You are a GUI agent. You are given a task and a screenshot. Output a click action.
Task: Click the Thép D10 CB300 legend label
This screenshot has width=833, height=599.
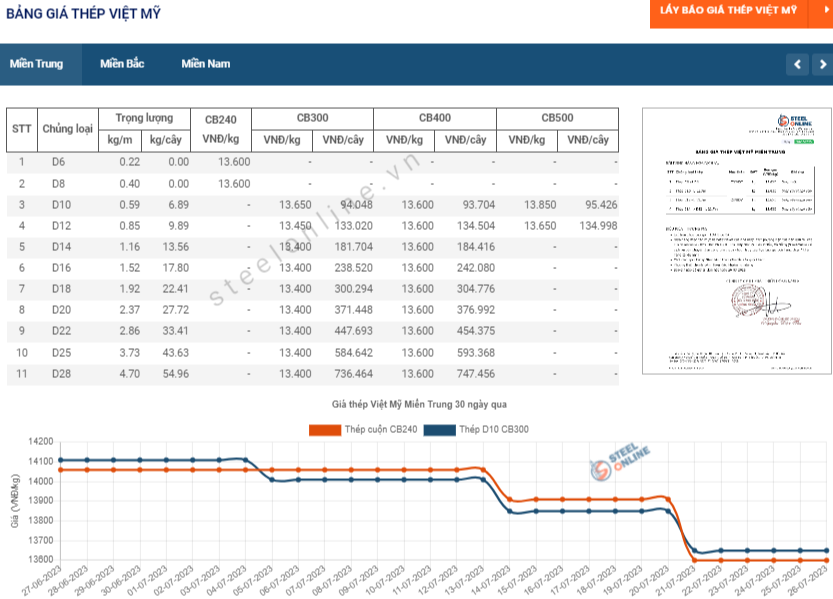click(x=494, y=430)
